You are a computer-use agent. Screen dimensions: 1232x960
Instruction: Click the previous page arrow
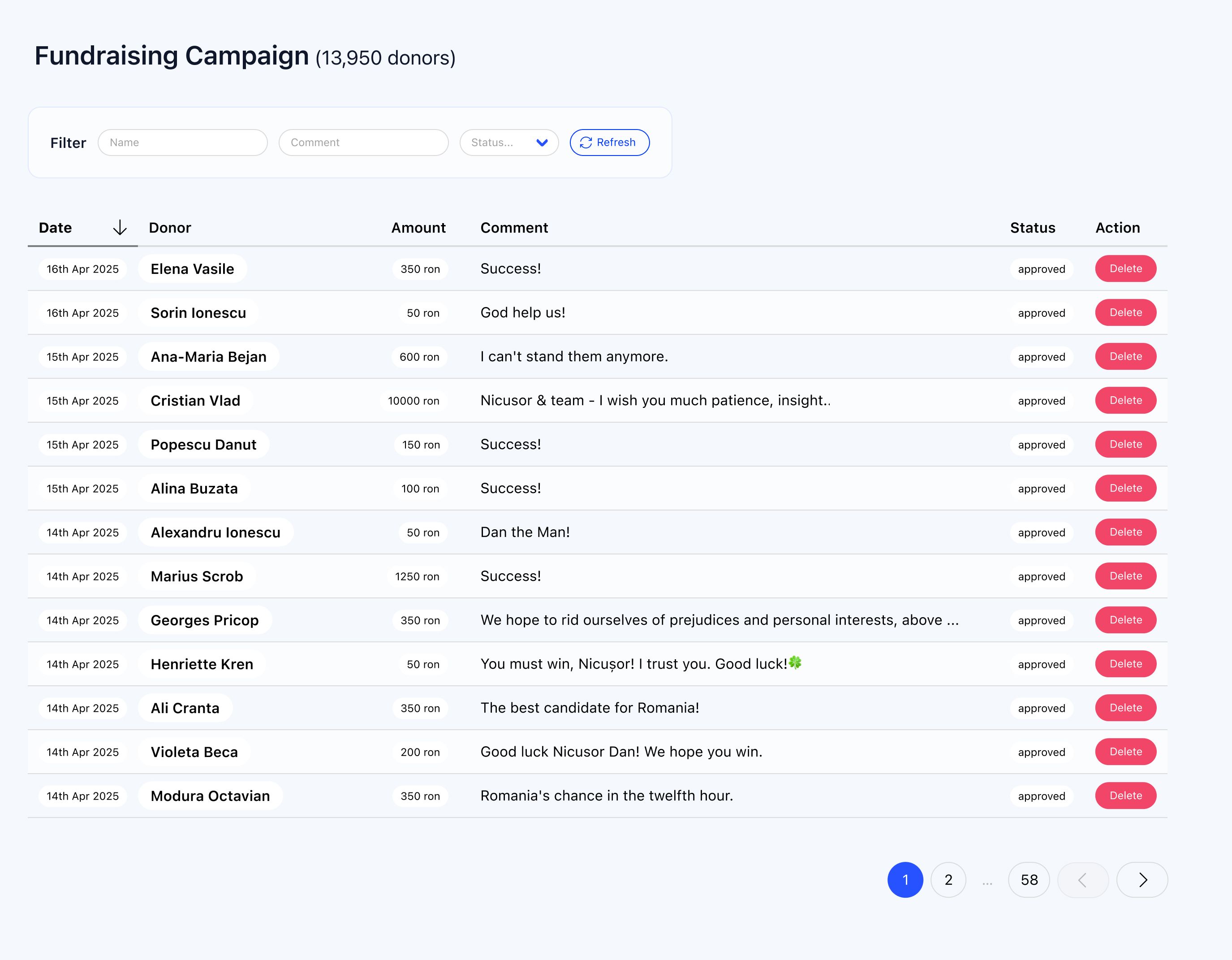[x=1082, y=880]
